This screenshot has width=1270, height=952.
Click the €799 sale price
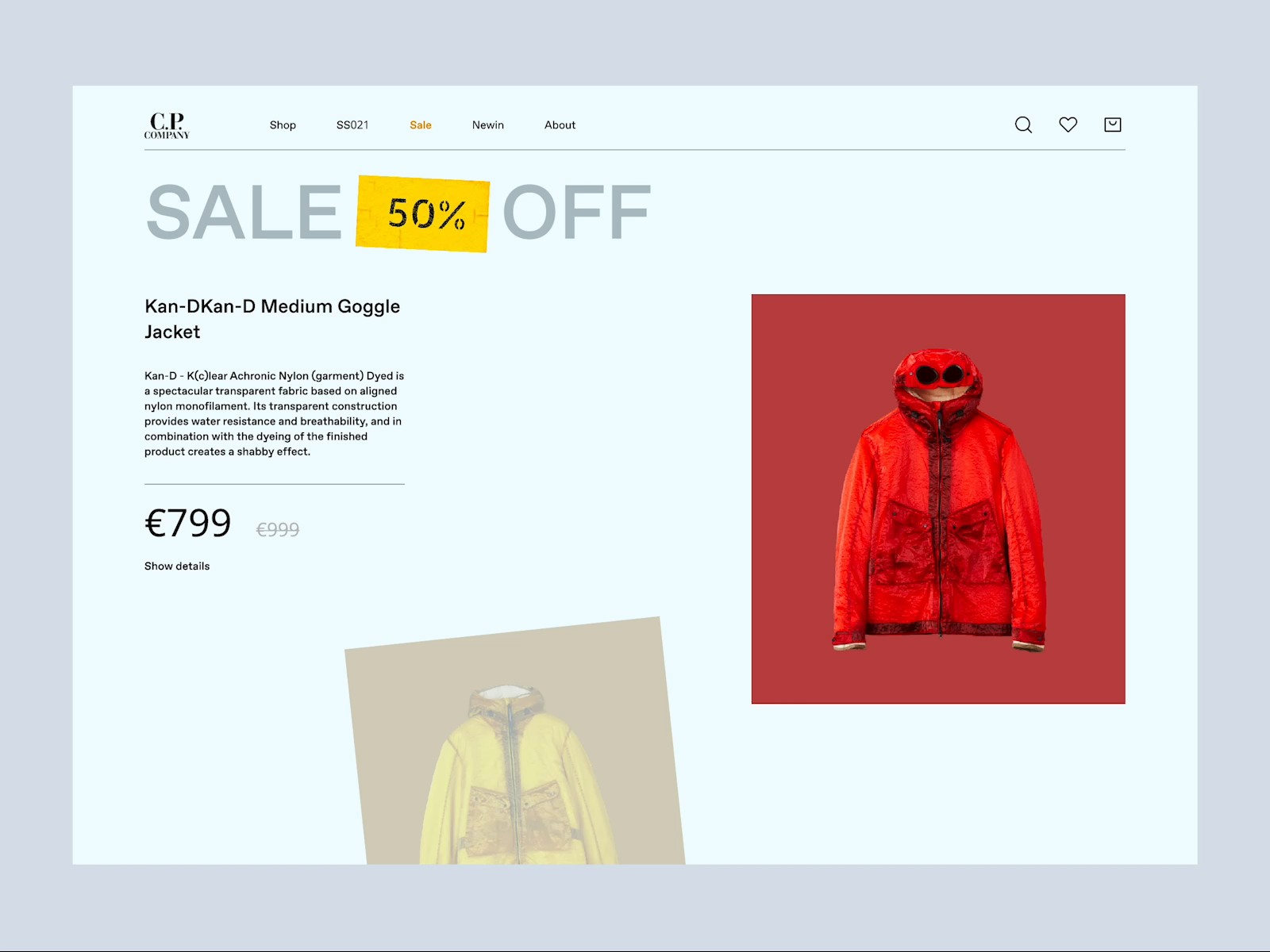[188, 524]
